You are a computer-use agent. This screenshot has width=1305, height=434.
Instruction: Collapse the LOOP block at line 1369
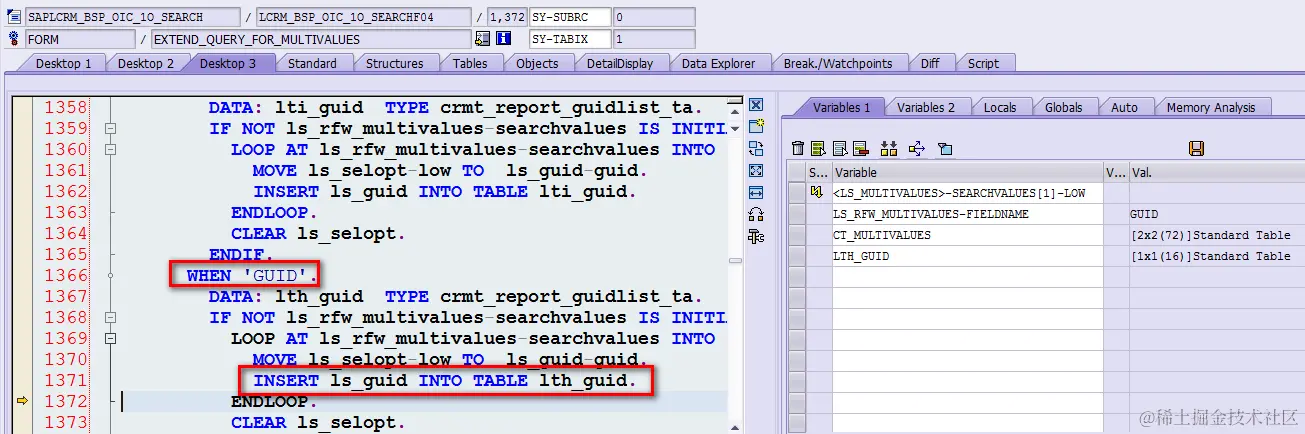(111, 339)
